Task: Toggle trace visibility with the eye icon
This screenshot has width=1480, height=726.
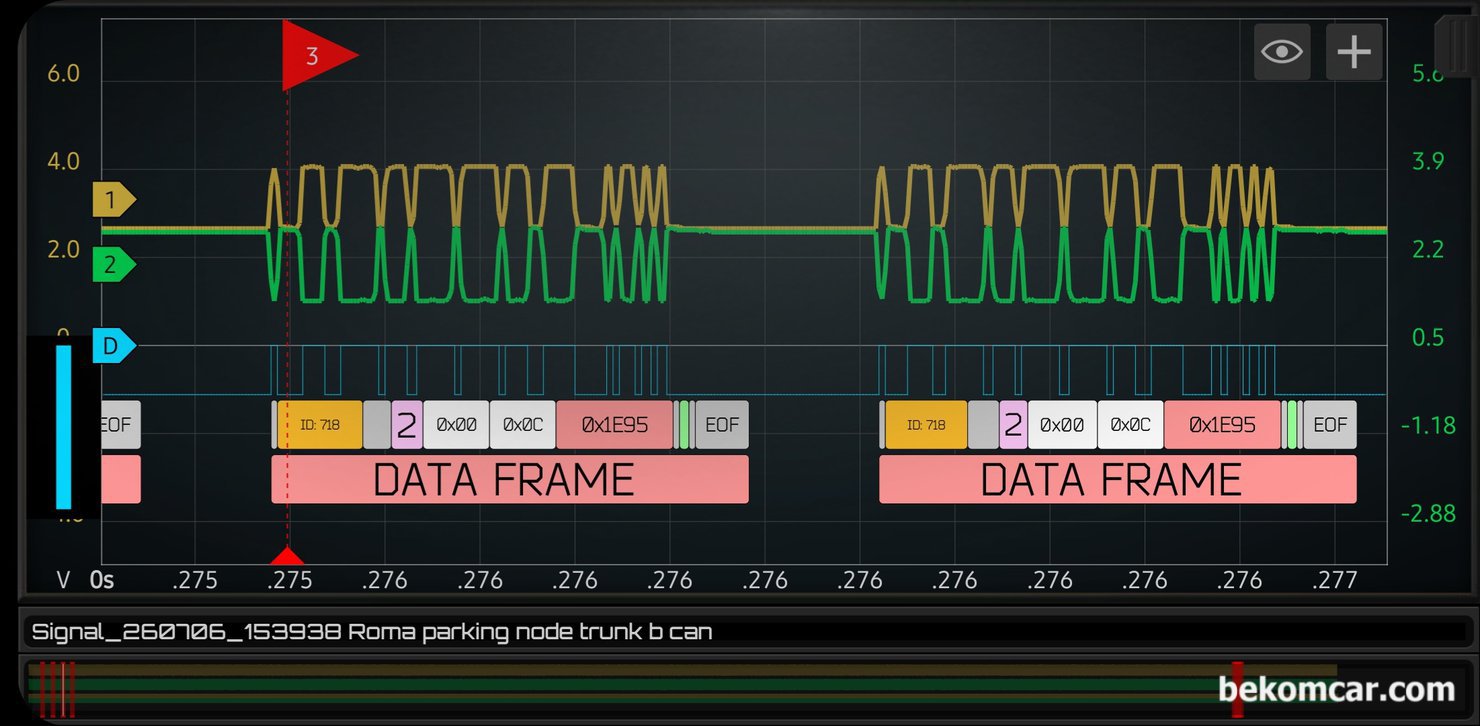Action: (1282, 51)
